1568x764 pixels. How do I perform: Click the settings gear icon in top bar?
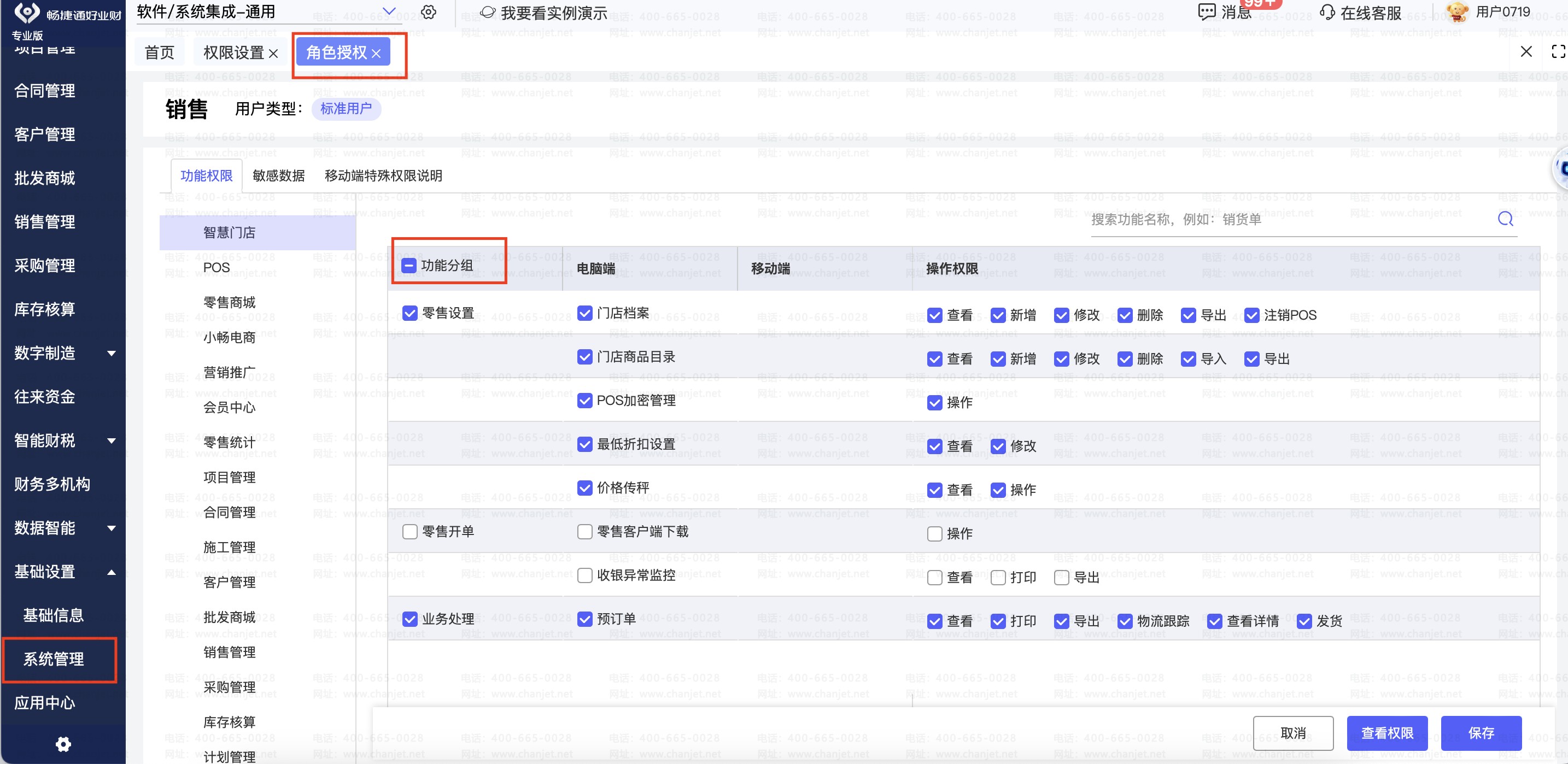[429, 12]
